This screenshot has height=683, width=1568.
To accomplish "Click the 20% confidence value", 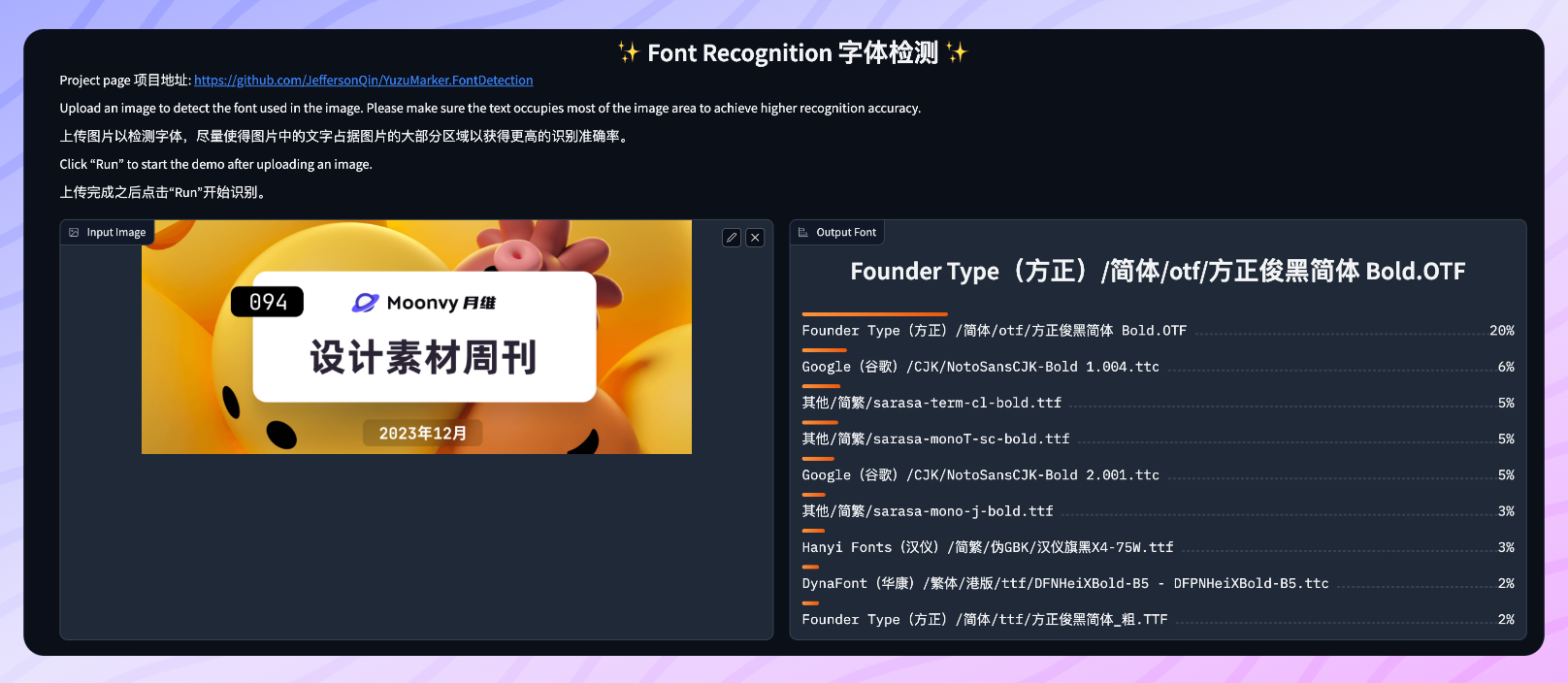I will (1502, 331).
